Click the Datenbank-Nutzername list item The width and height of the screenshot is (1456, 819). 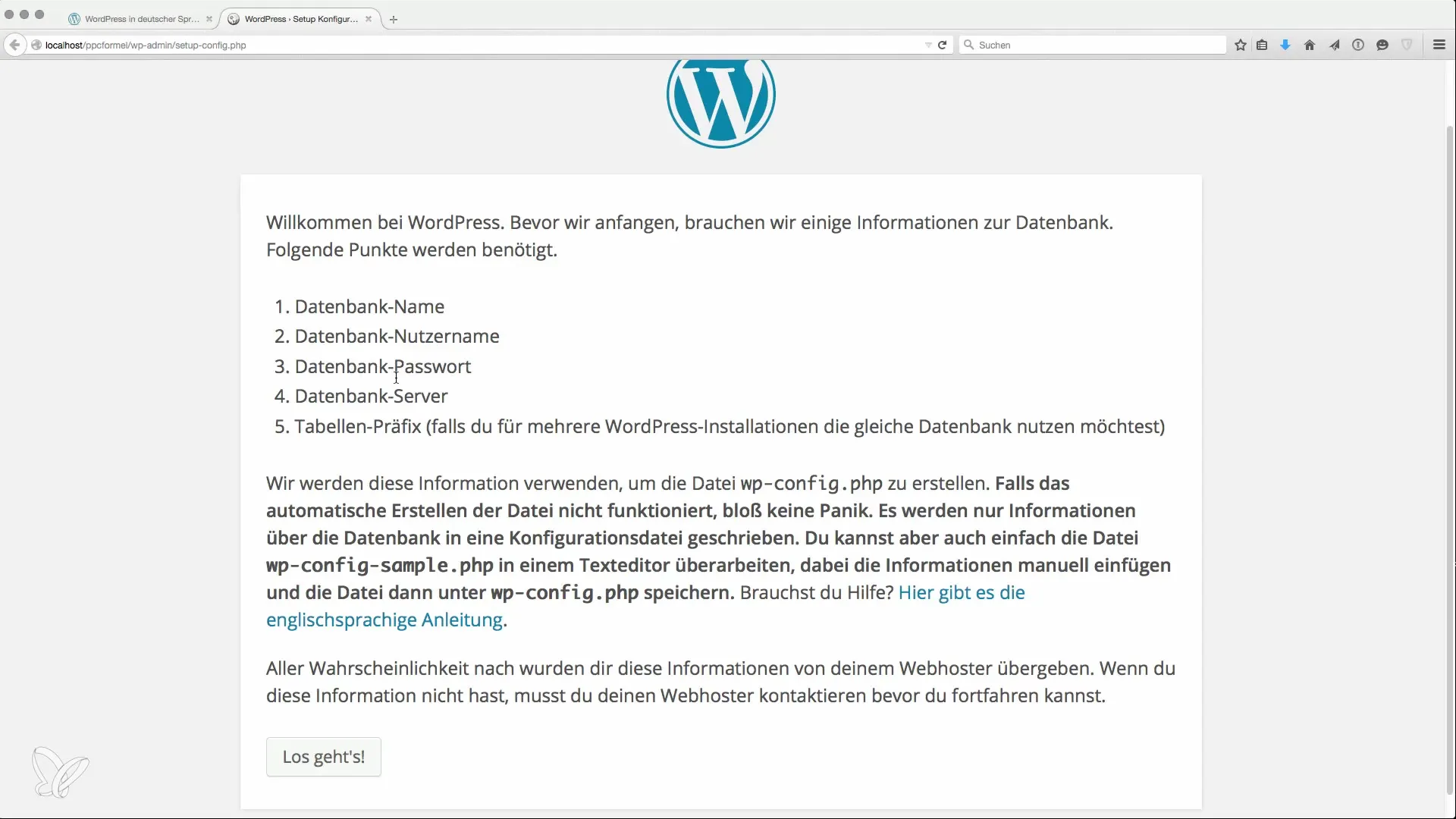(x=397, y=336)
